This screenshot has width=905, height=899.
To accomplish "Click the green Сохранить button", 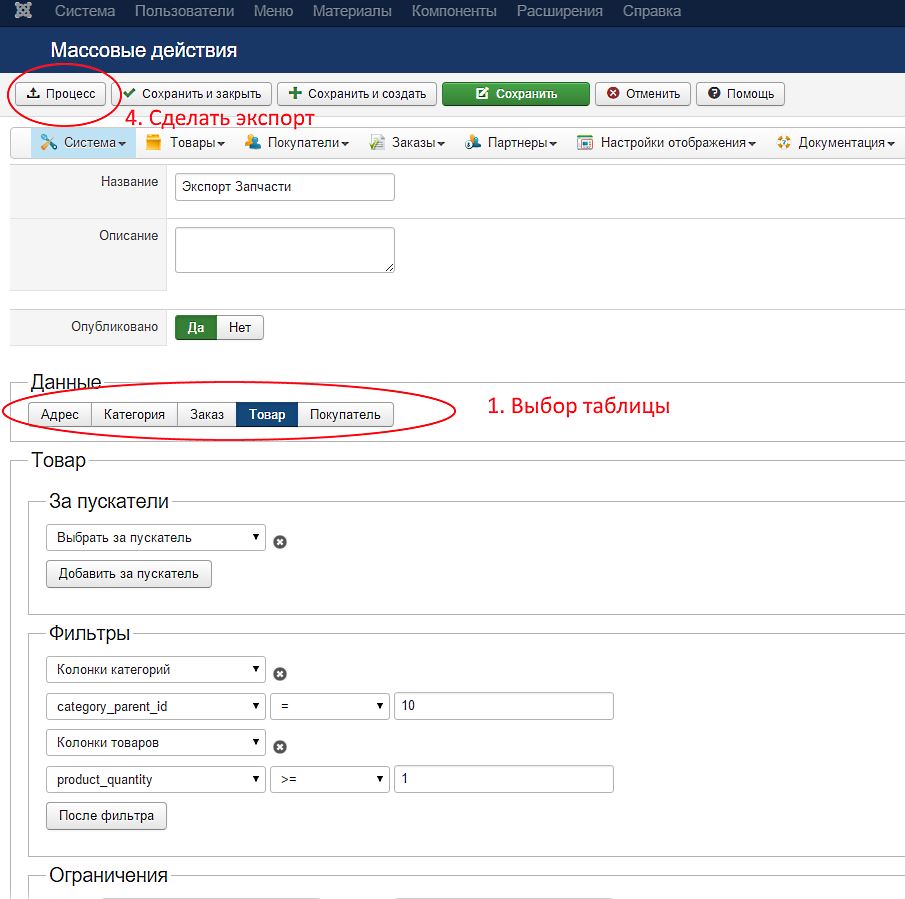I will pyautogui.click(x=516, y=93).
